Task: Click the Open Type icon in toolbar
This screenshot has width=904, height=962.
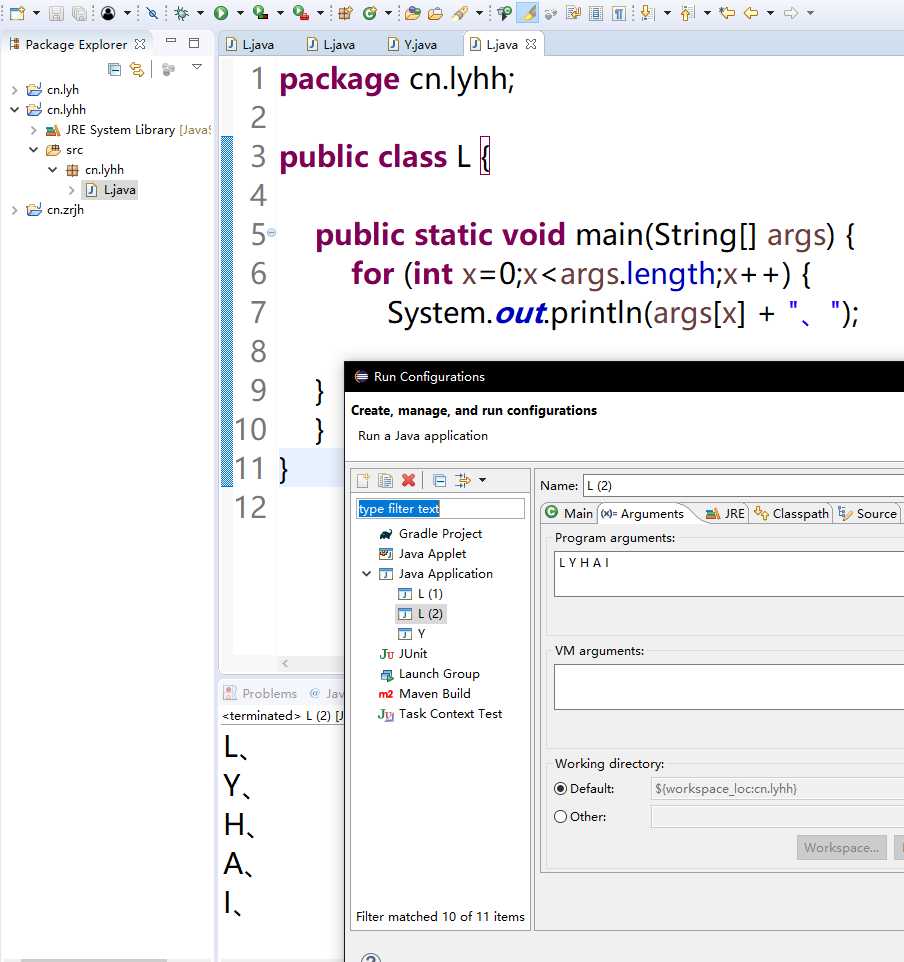Action: click(413, 13)
